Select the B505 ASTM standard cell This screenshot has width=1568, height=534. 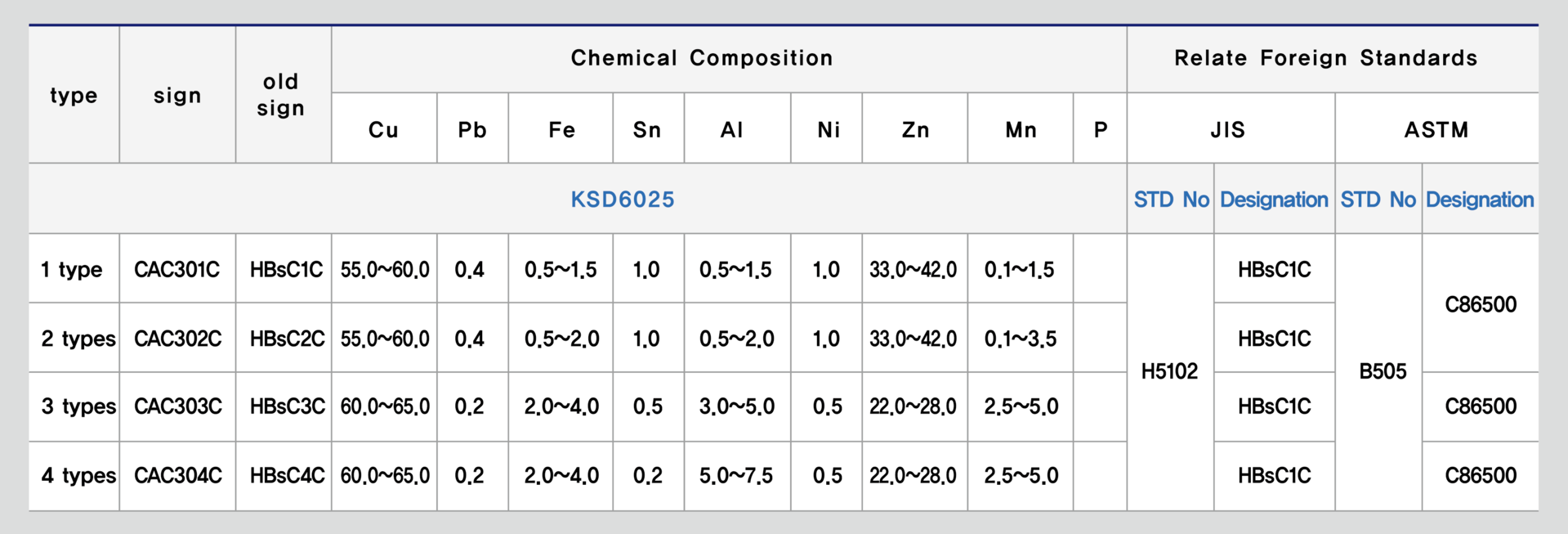click(1383, 371)
